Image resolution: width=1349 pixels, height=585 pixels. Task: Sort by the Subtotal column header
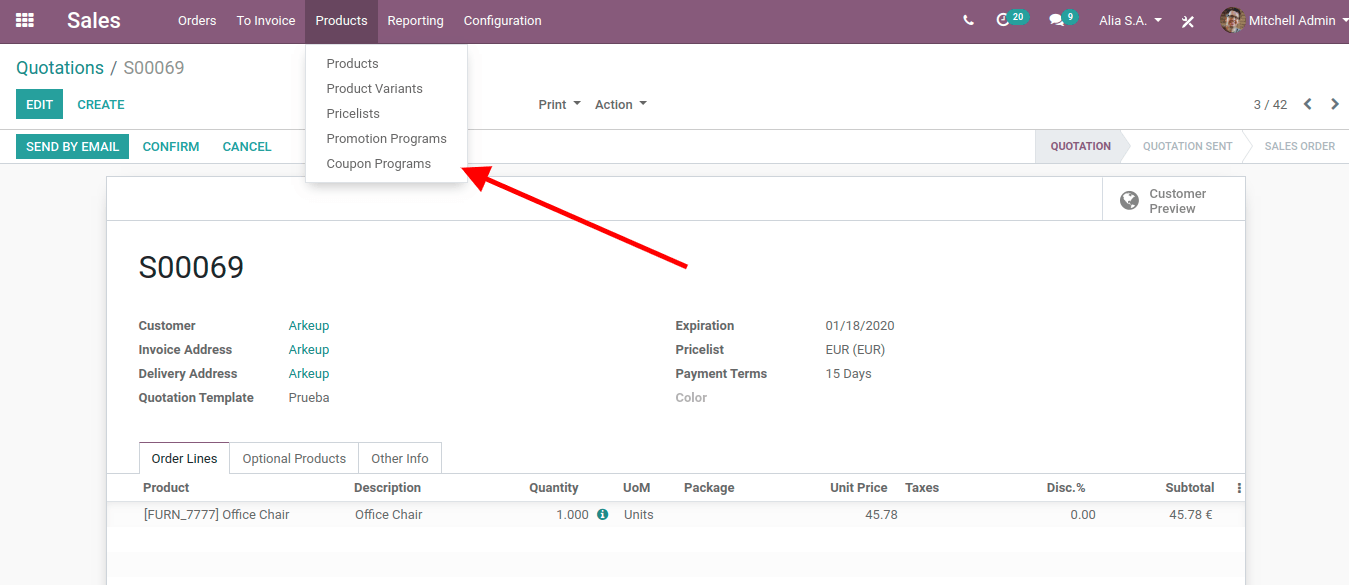point(1190,488)
